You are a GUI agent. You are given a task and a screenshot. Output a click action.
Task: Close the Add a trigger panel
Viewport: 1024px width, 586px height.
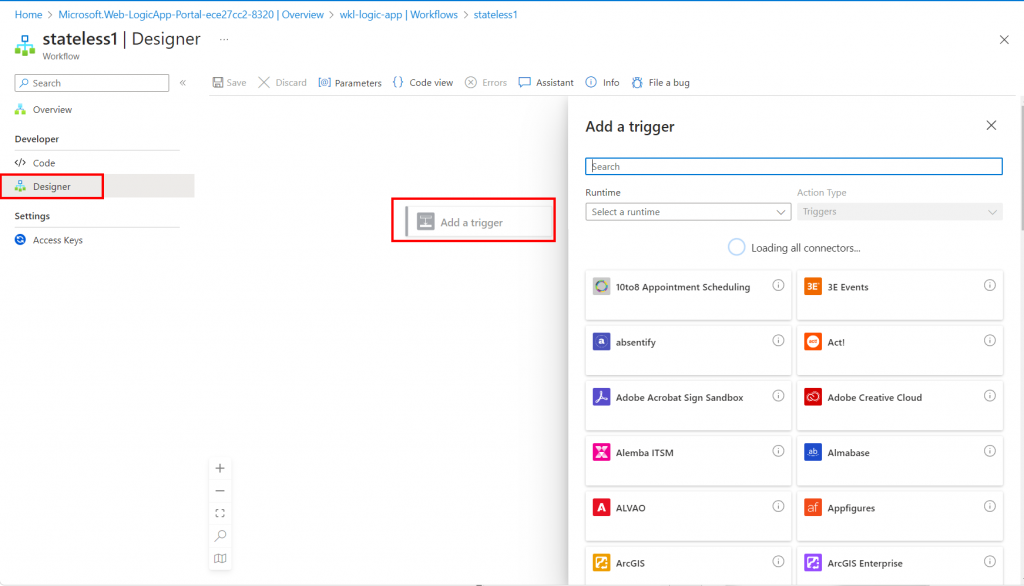point(991,125)
